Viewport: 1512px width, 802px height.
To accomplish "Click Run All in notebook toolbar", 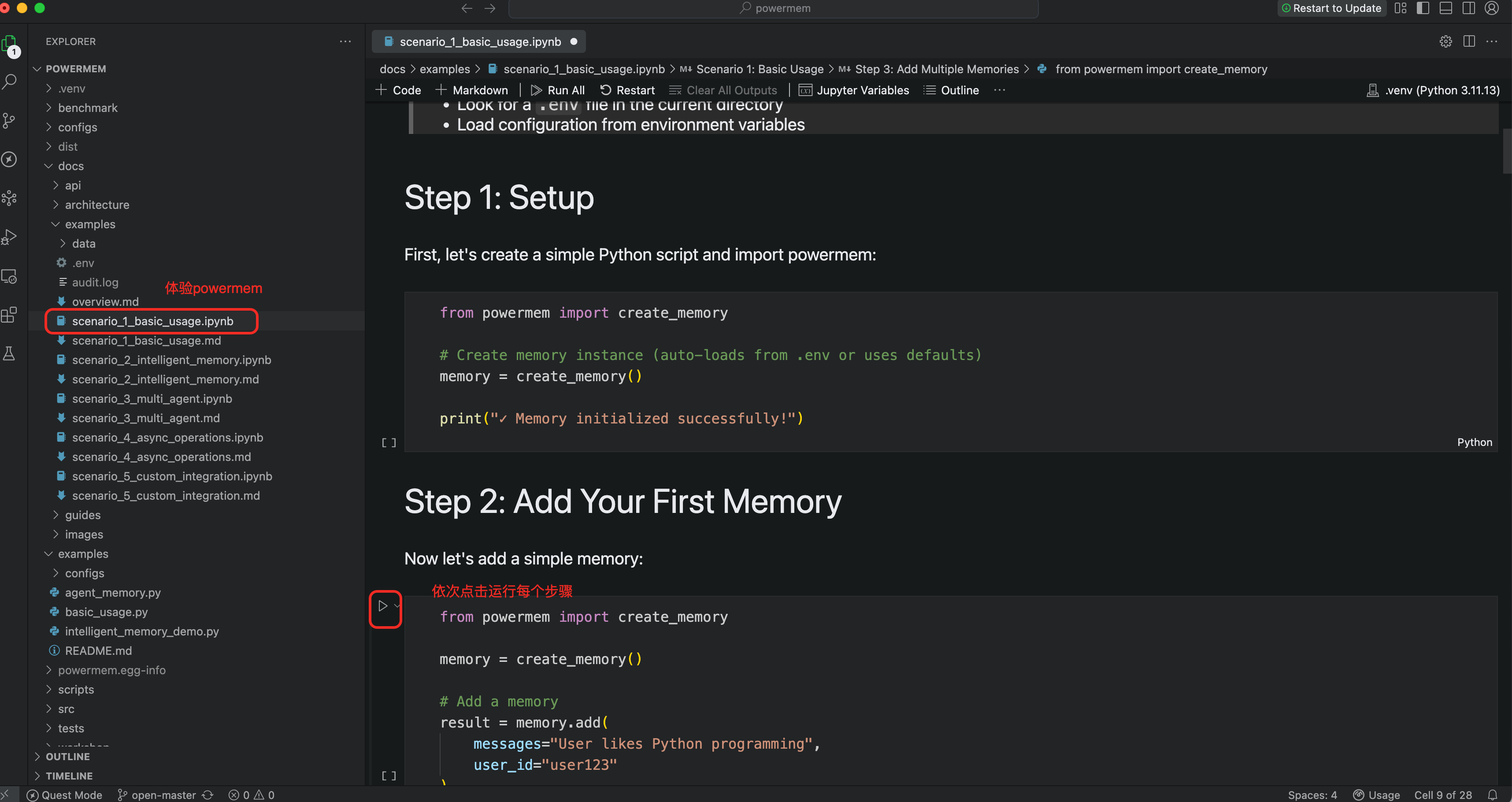I will point(558,90).
